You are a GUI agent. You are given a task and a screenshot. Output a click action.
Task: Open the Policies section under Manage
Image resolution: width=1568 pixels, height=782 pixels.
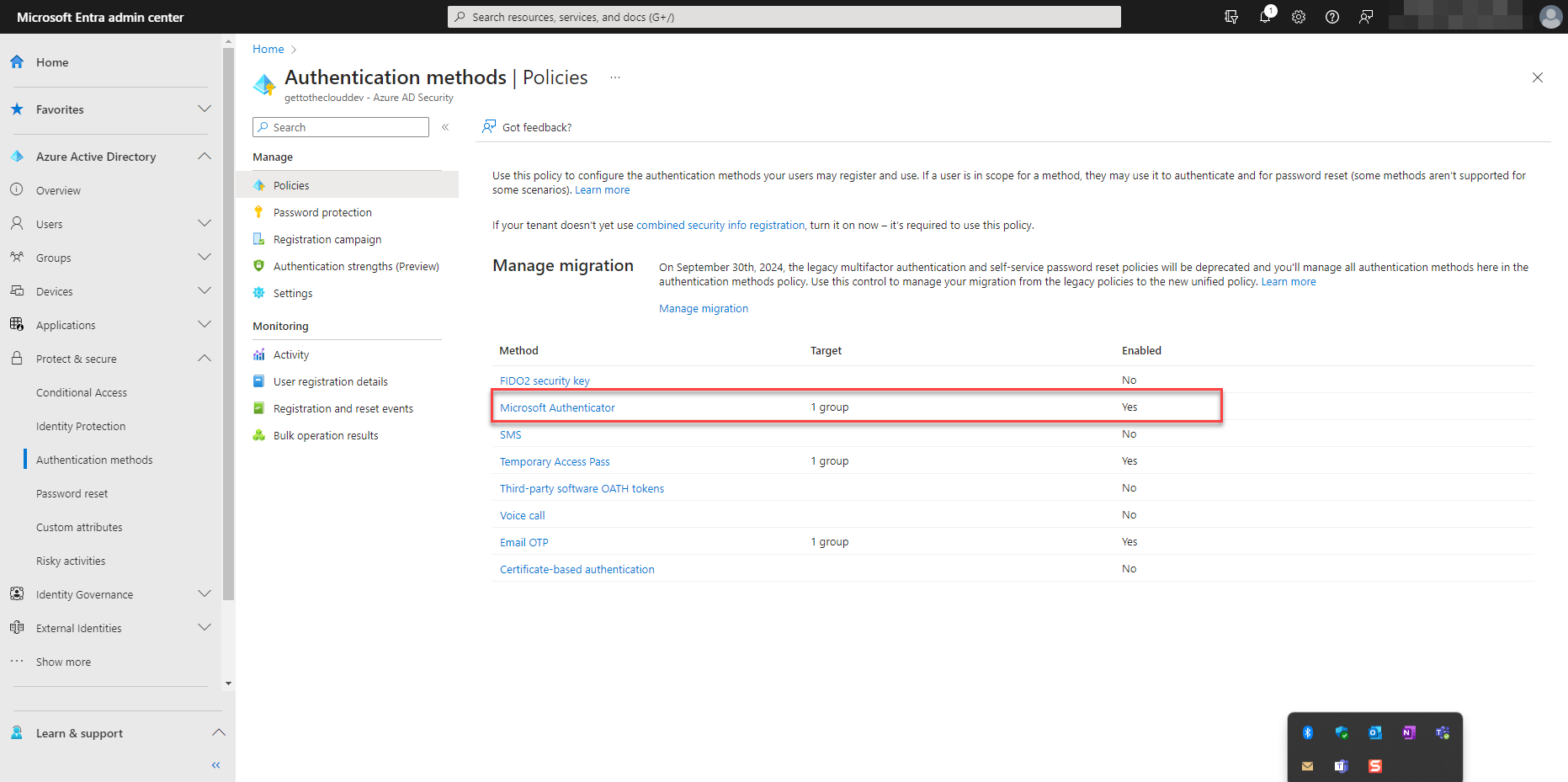click(x=290, y=184)
